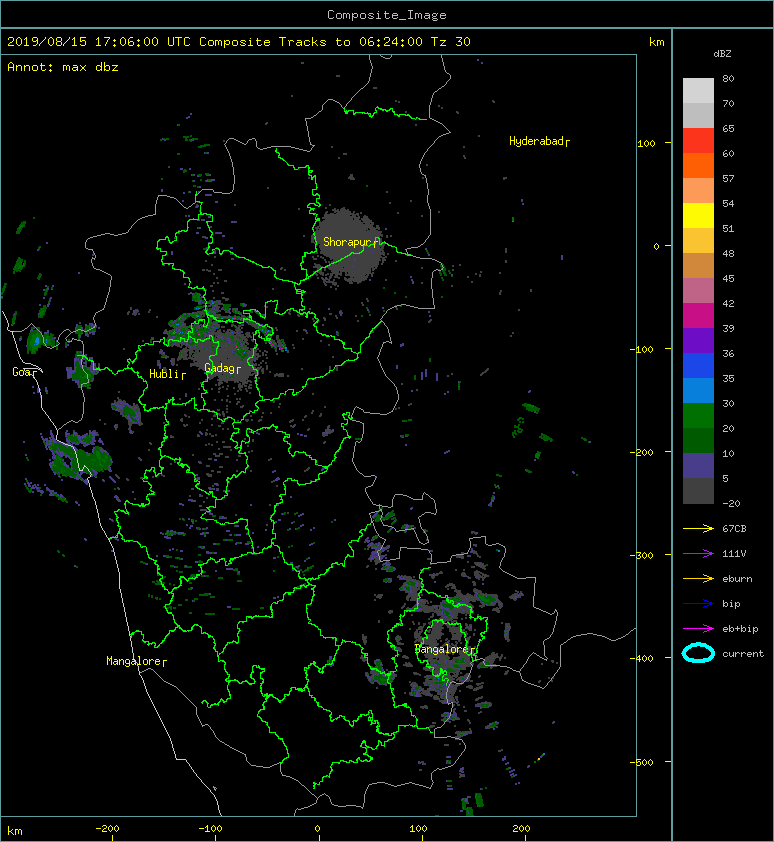The height and width of the screenshot is (842, 774).
Task: Click the Composite_Image title text
Action: point(387,14)
